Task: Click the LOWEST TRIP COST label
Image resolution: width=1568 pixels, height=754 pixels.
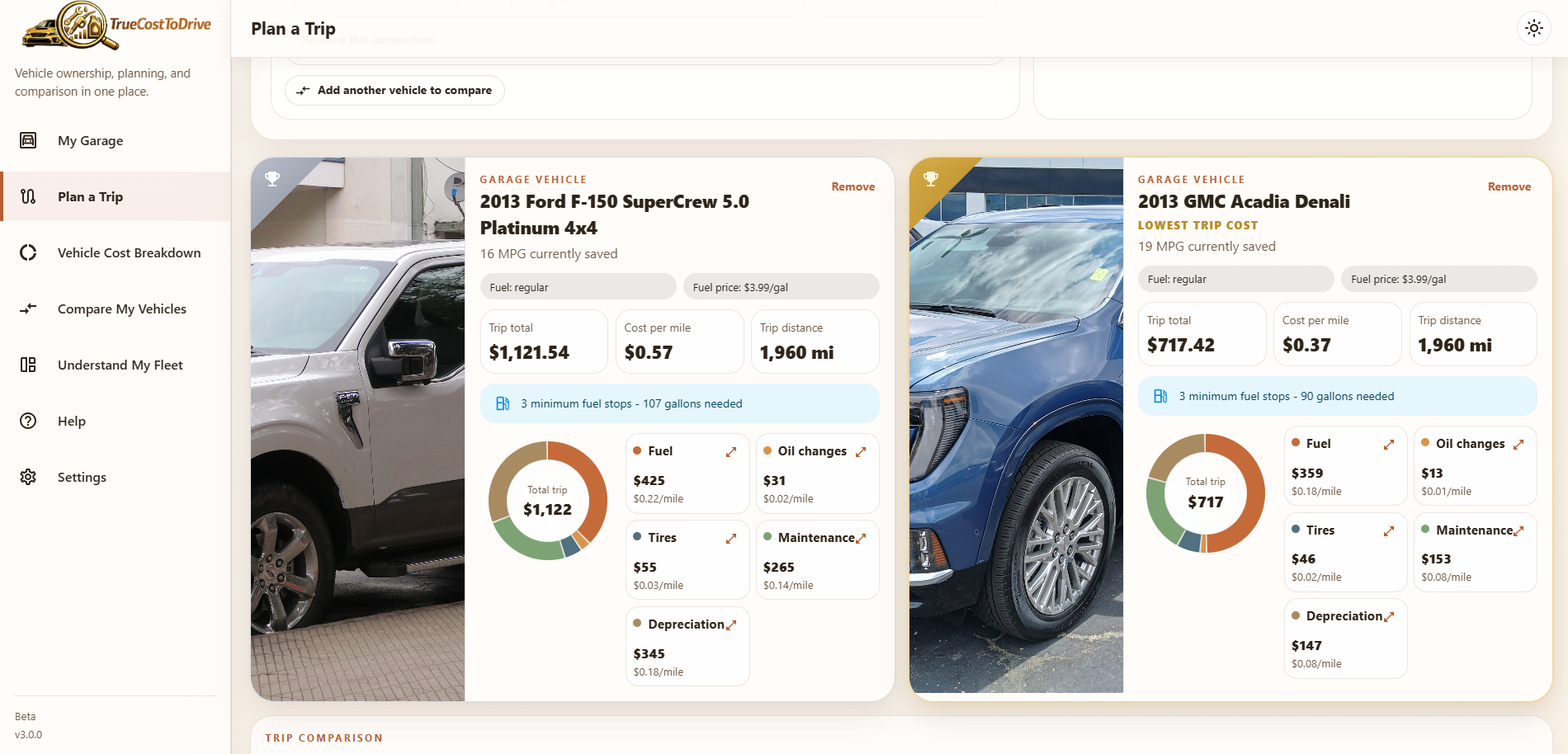Action: pyautogui.click(x=1197, y=225)
